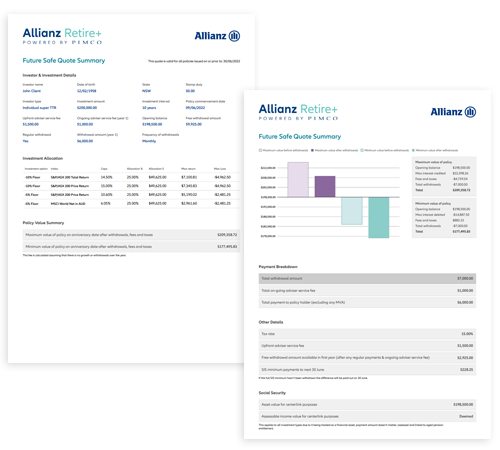Click 'Future Safe Quote Summary' heading on first page
This screenshot has height=450, width=500.
(64, 60)
